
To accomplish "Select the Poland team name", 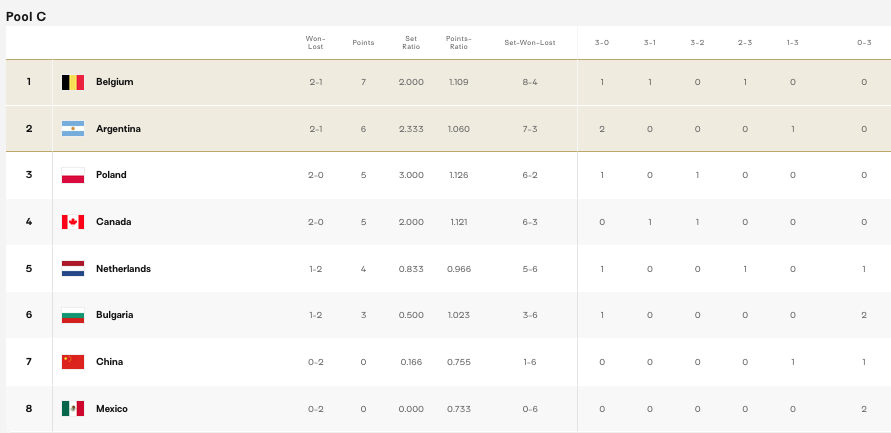I will click(x=111, y=175).
